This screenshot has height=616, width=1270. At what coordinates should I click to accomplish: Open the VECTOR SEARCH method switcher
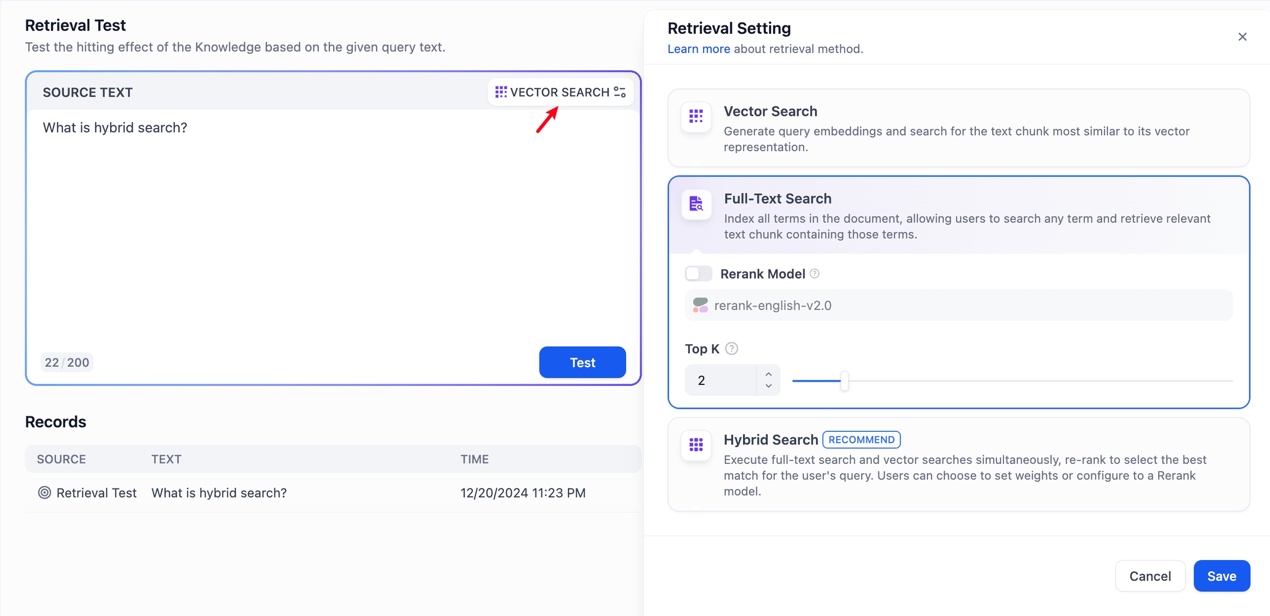(x=559, y=92)
